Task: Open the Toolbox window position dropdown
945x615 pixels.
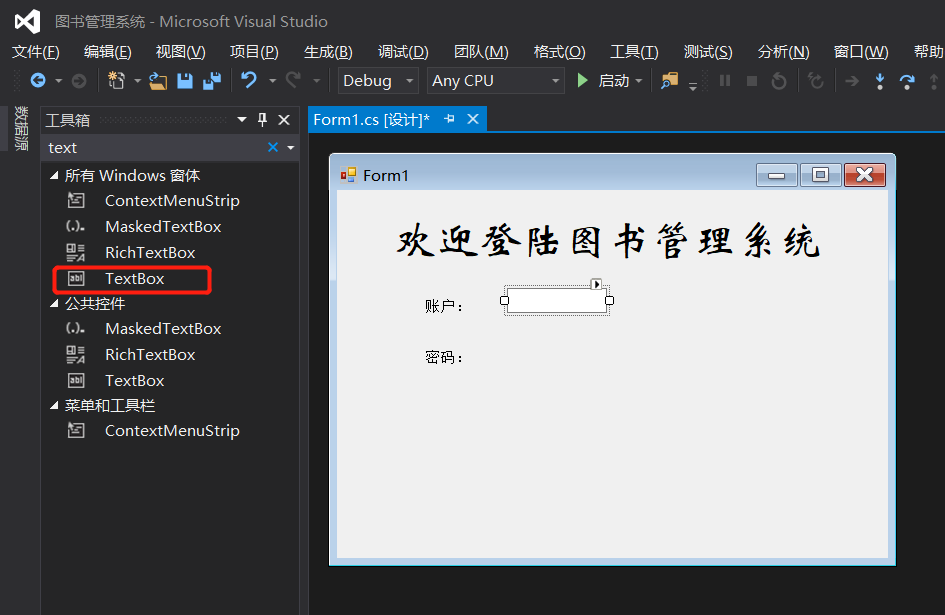Action: coord(242,119)
